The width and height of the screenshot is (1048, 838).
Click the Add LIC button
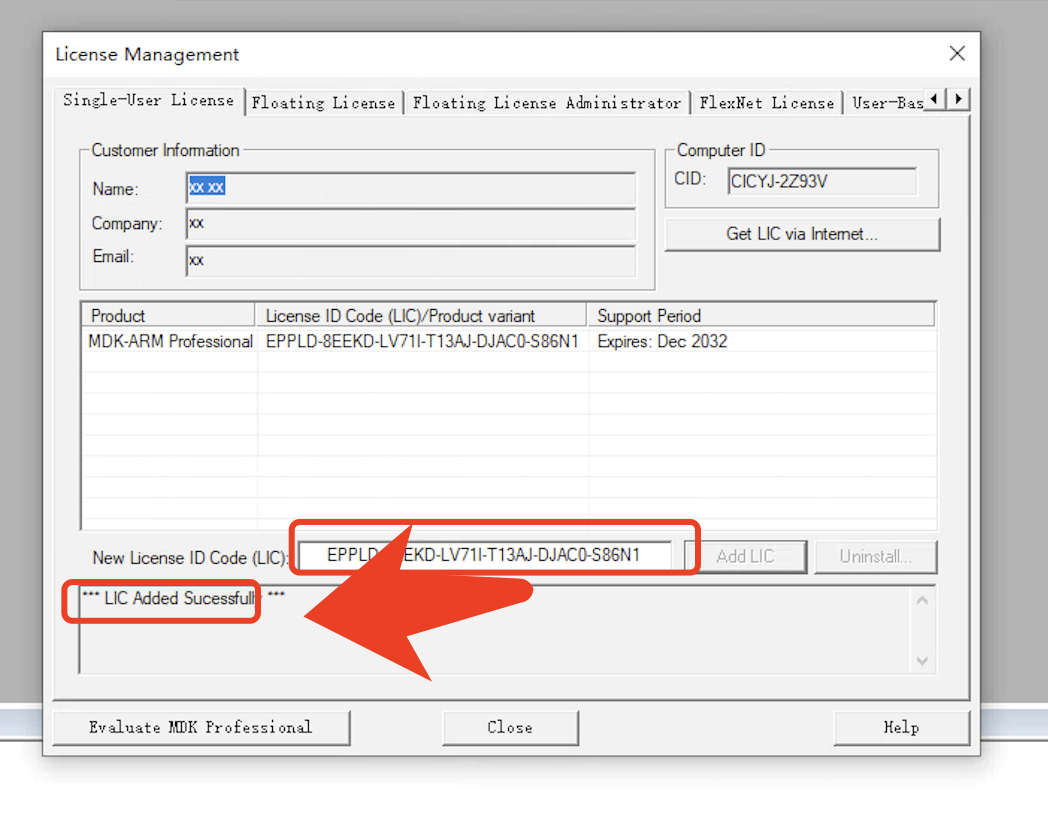pyautogui.click(x=745, y=557)
